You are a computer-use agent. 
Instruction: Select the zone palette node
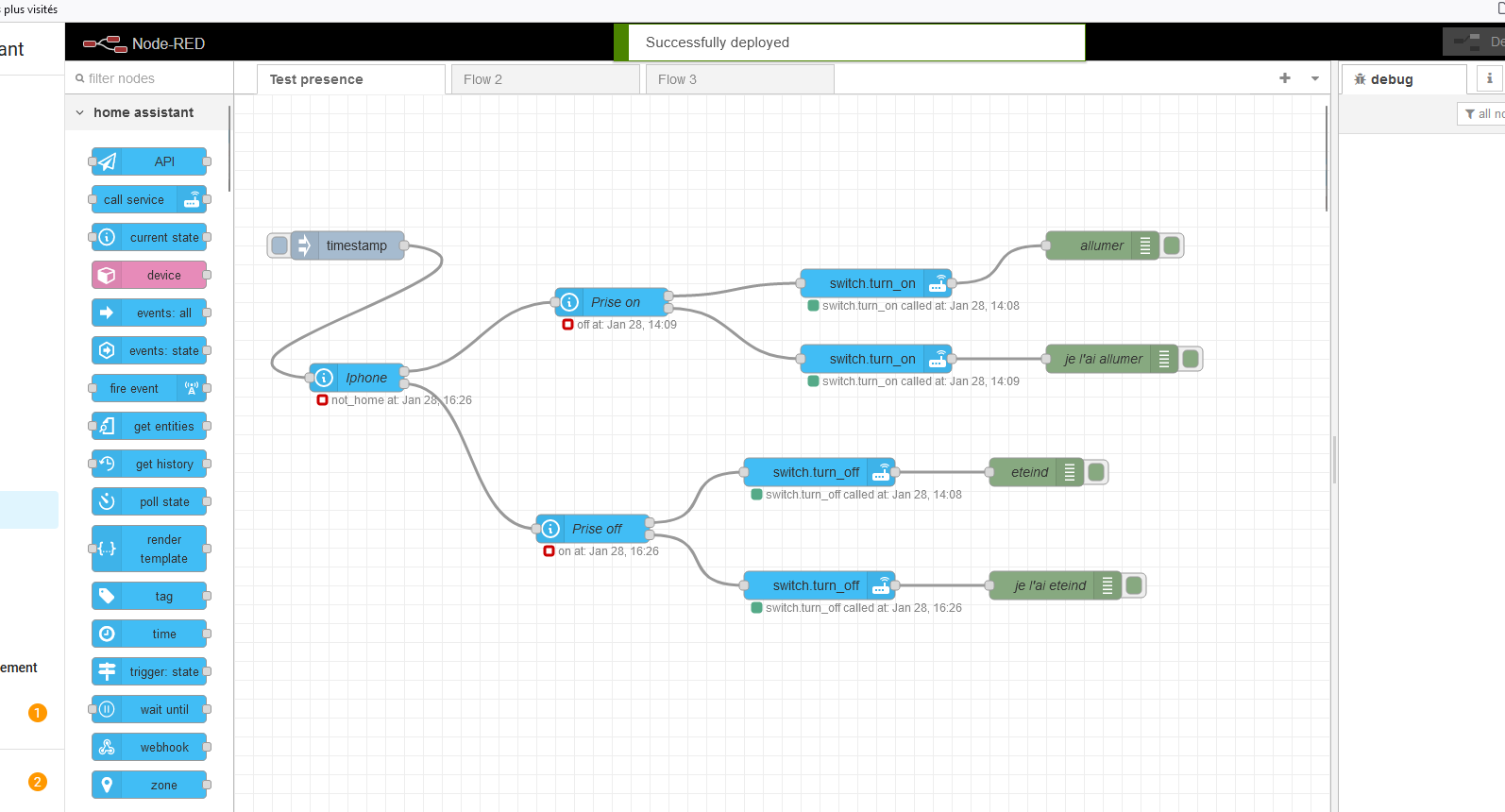click(x=149, y=785)
